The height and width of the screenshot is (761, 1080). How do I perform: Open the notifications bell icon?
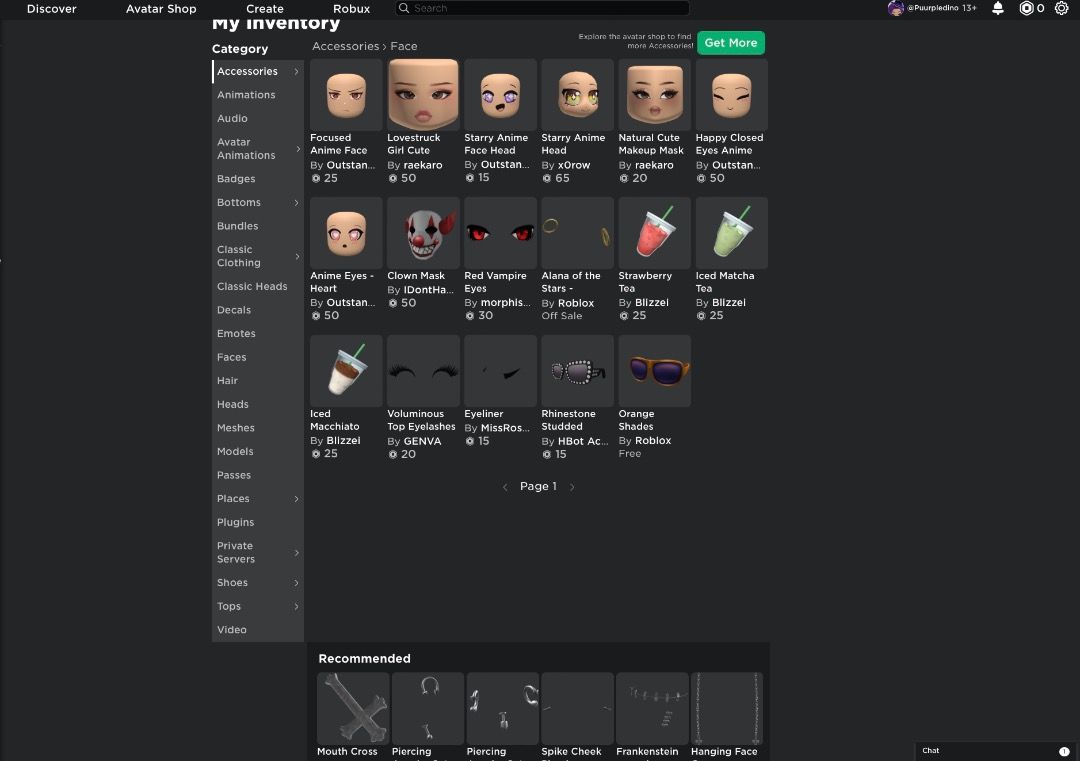[997, 8]
